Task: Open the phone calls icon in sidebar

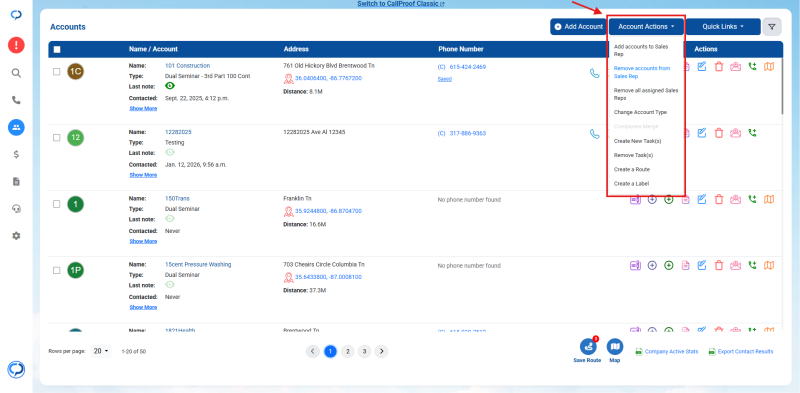Action: pyautogui.click(x=16, y=100)
